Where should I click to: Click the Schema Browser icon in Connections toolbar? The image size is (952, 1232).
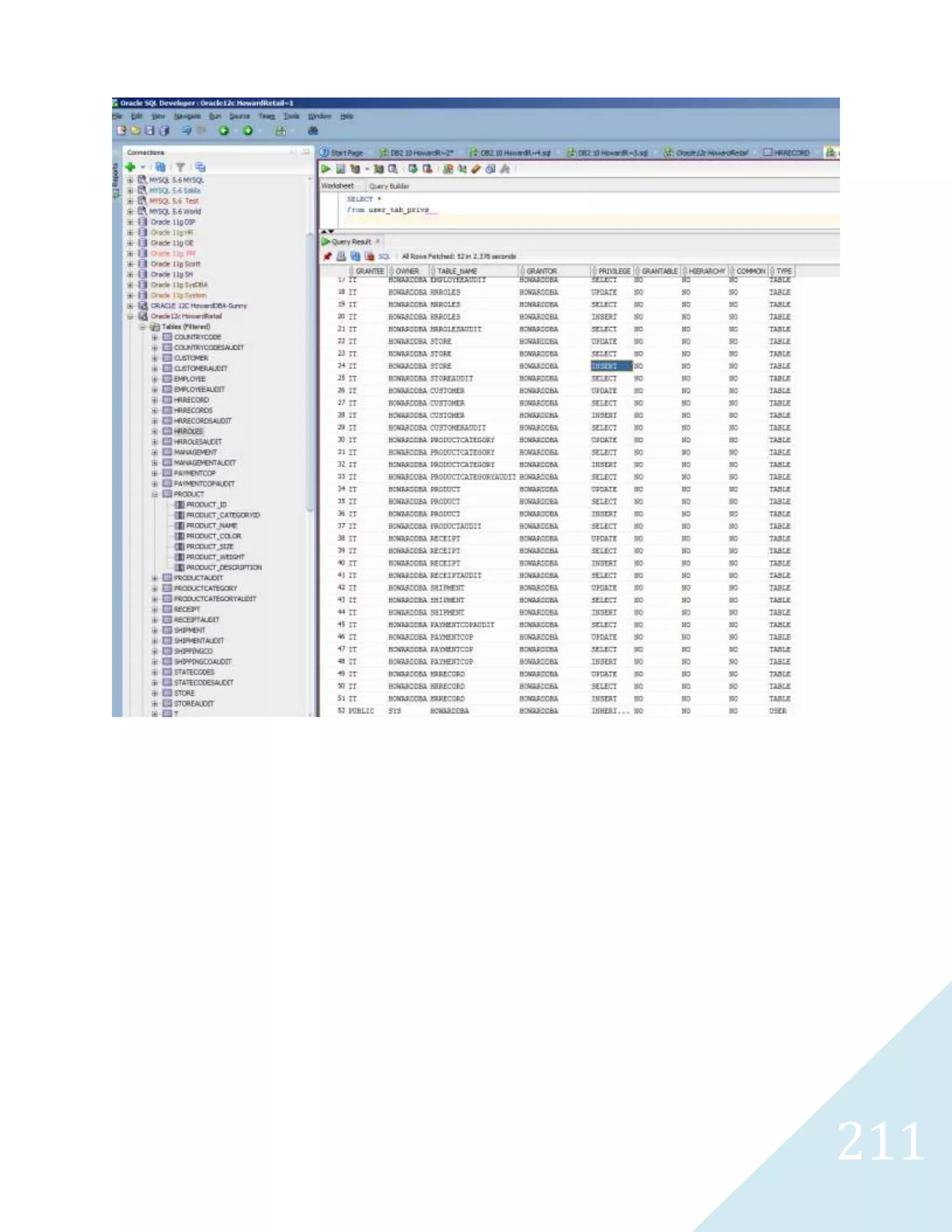pos(201,167)
